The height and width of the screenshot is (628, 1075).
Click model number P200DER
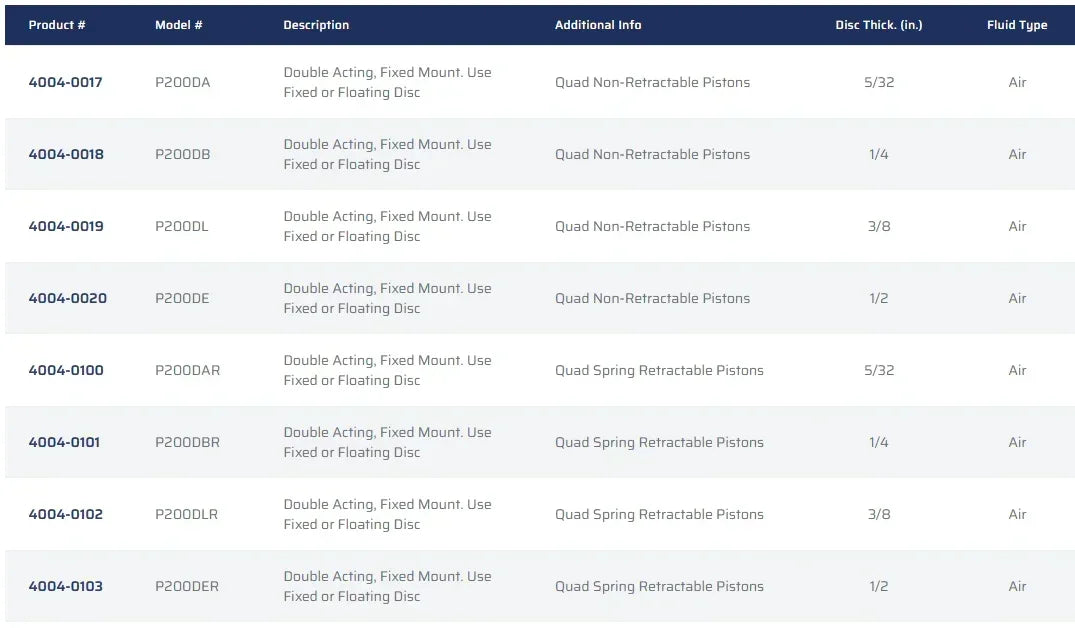pos(187,586)
